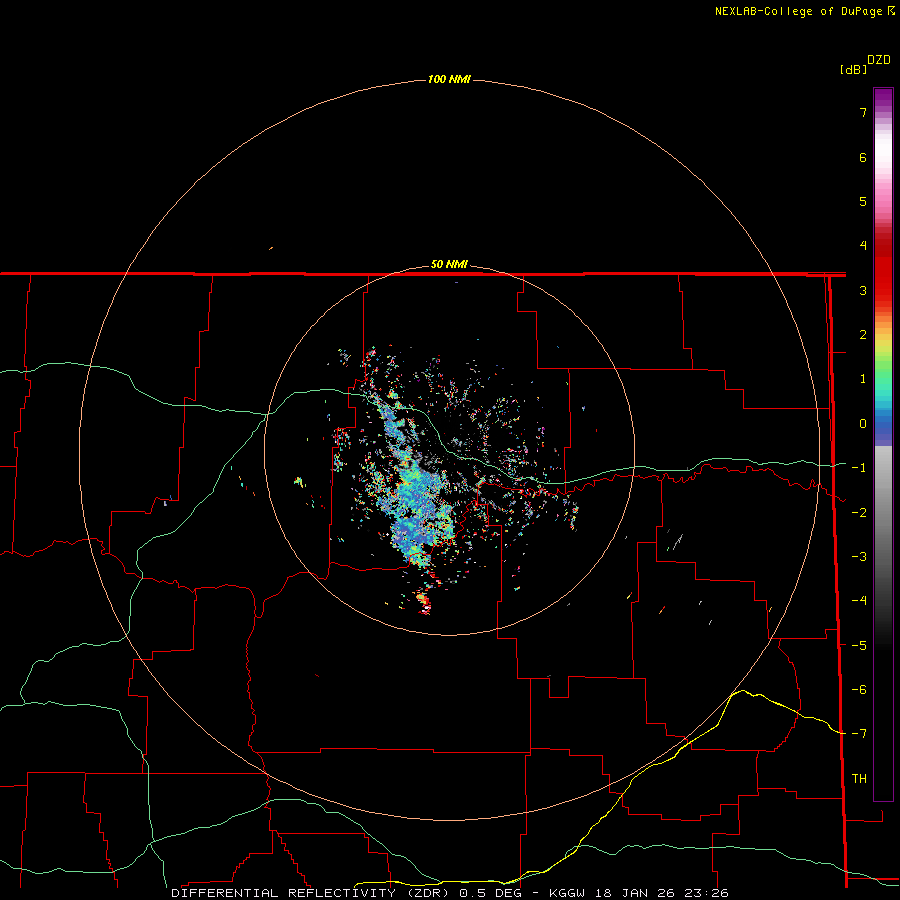Screen dimensions: 900x900
Task: Click the KGGW radar site identifier
Action: point(567,893)
